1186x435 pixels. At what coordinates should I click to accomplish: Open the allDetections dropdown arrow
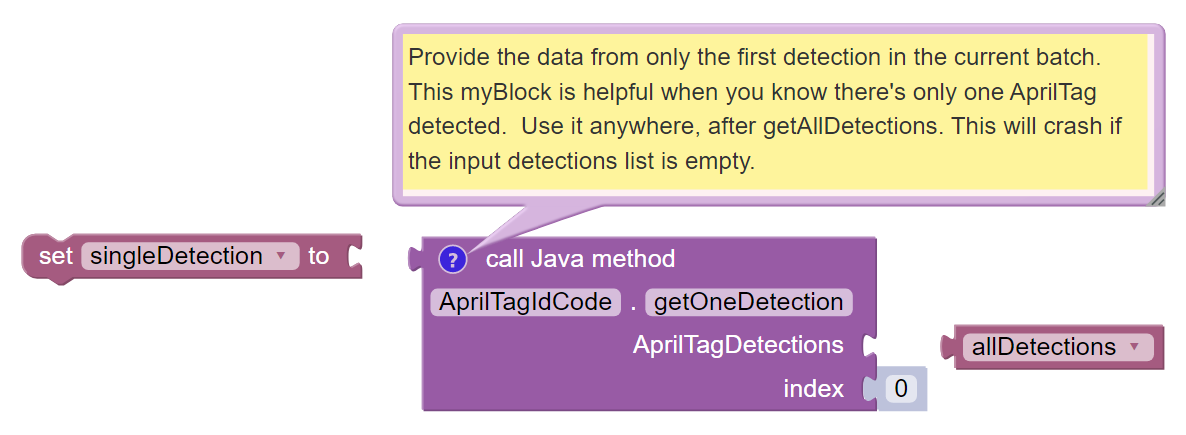coord(1134,347)
